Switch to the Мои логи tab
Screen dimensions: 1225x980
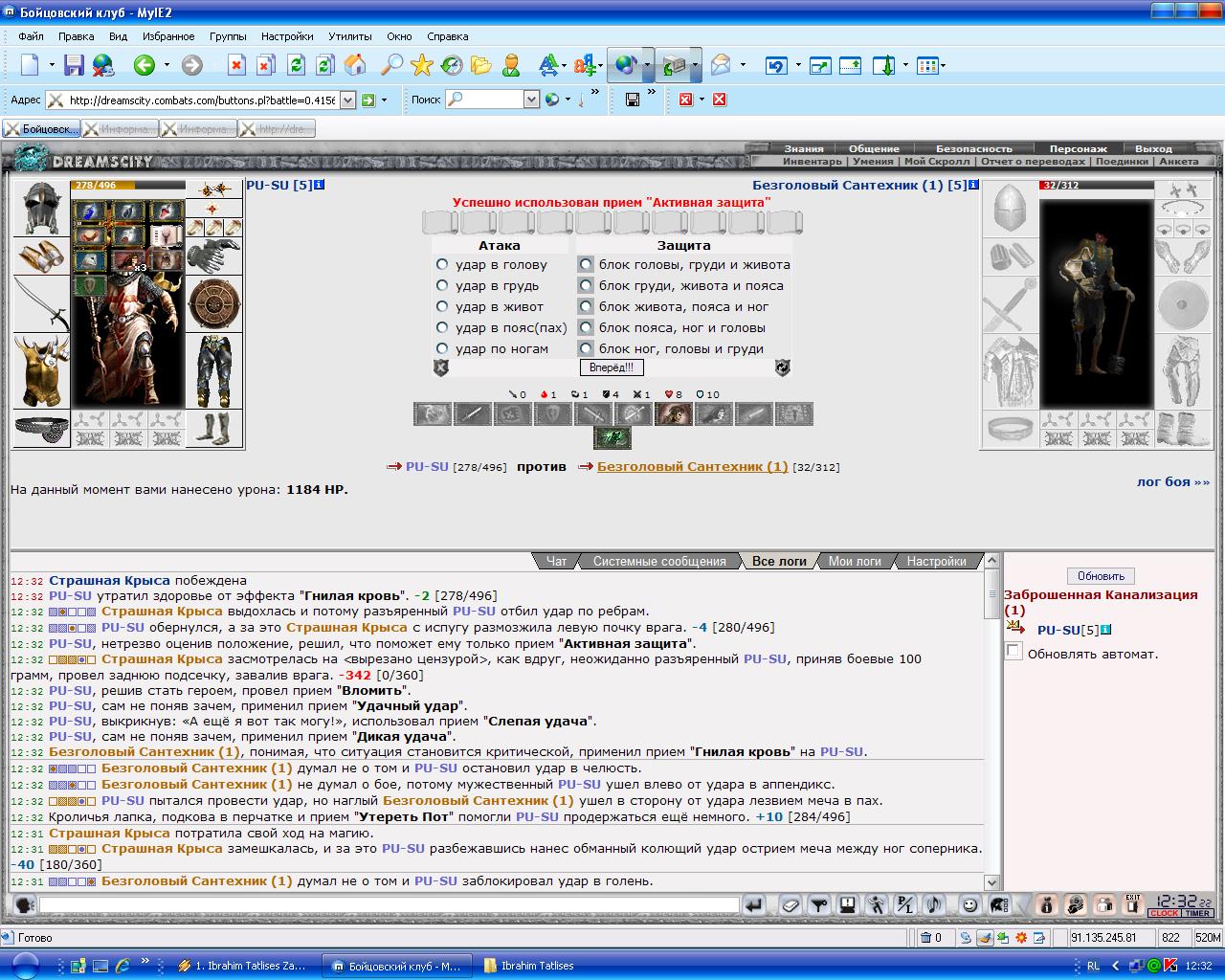[x=855, y=561]
